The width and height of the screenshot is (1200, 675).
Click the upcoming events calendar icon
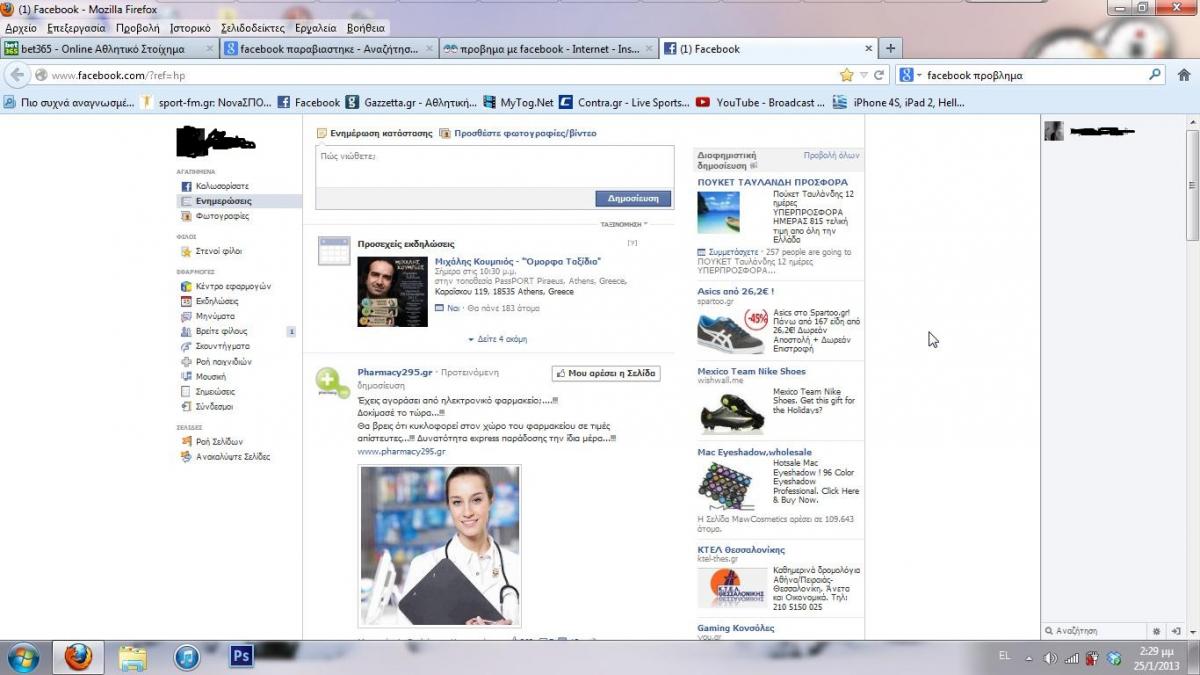point(334,251)
